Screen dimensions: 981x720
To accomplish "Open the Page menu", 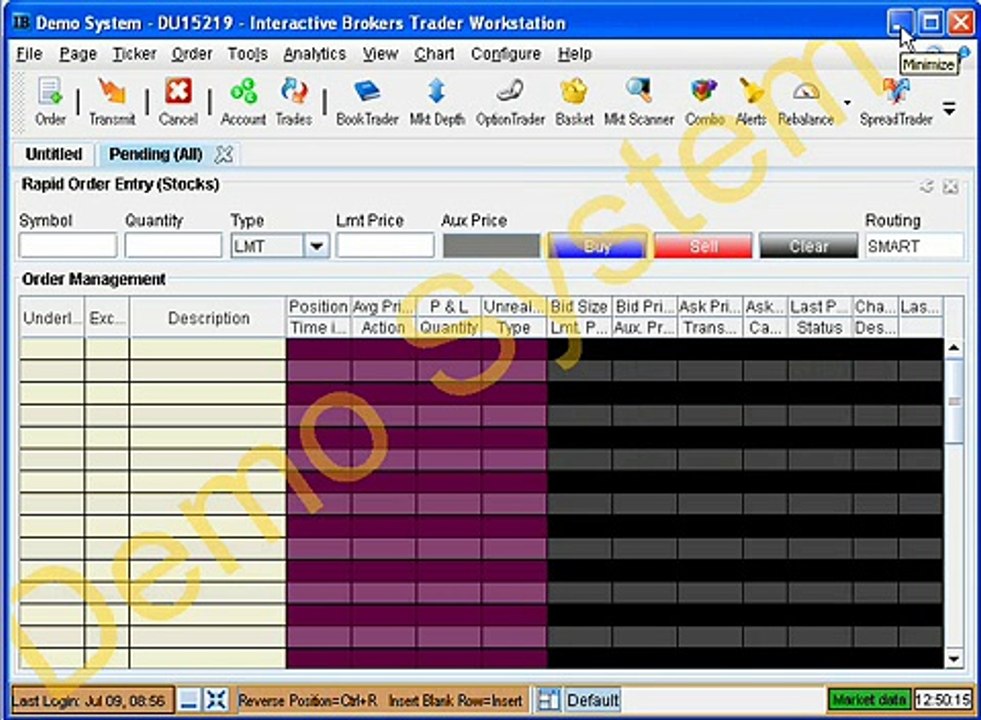I will coord(78,54).
